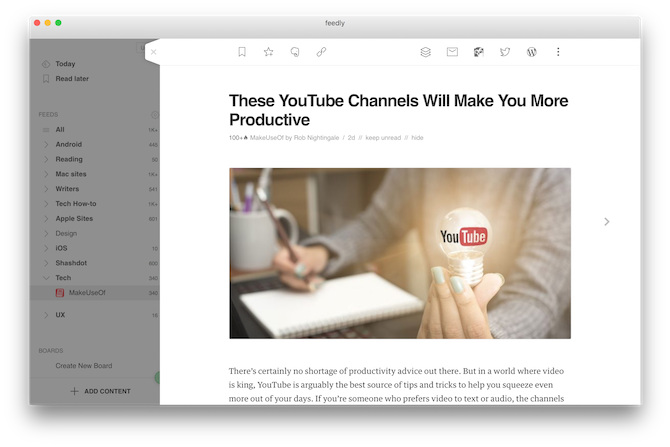Click the UX category label
The image size is (670, 447).
click(60, 315)
